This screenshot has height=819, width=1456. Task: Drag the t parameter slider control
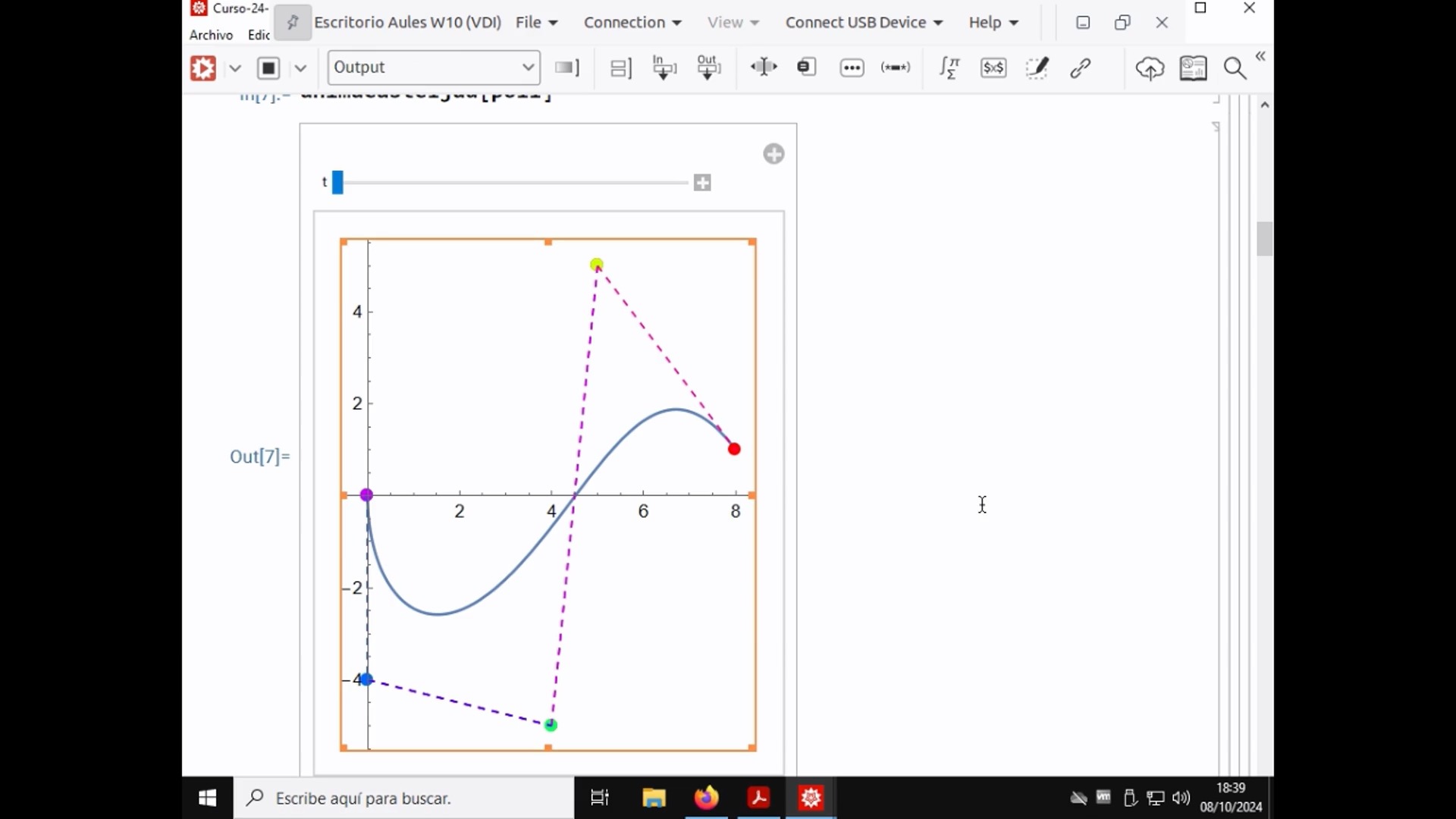click(340, 182)
